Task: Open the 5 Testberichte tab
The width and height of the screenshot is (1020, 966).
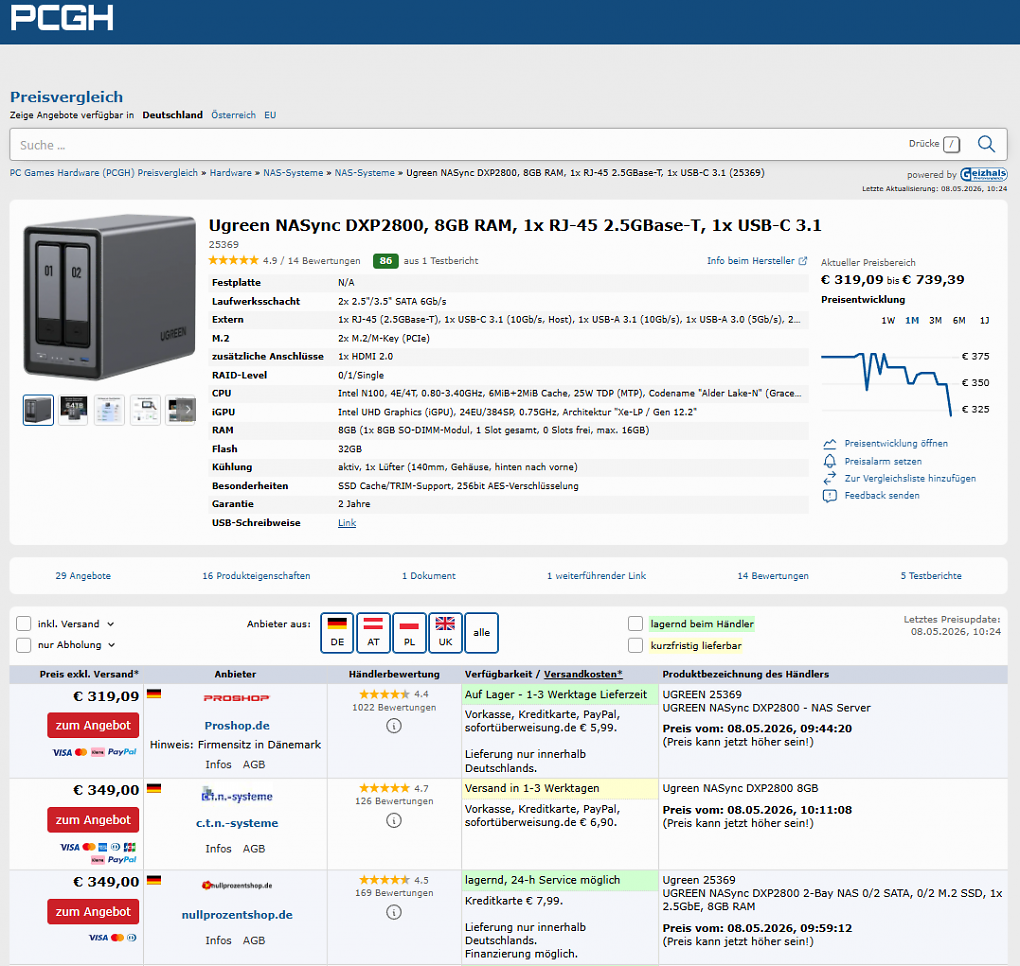Action: [931, 576]
